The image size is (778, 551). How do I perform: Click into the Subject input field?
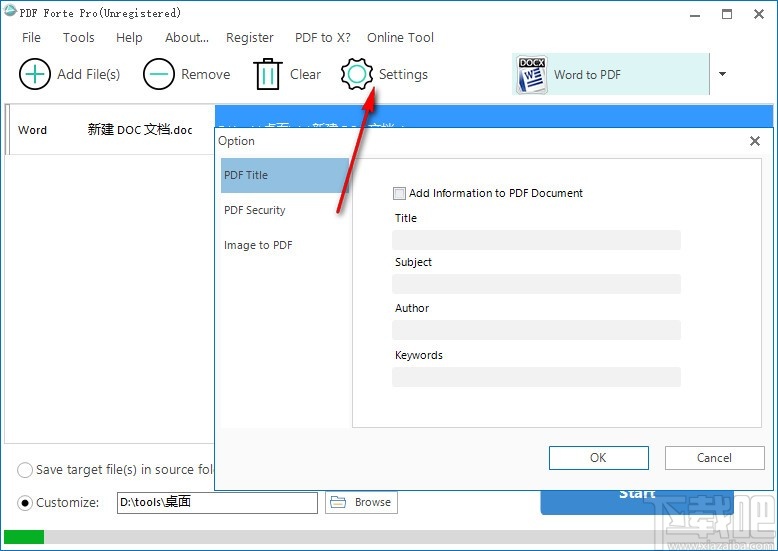pos(536,284)
